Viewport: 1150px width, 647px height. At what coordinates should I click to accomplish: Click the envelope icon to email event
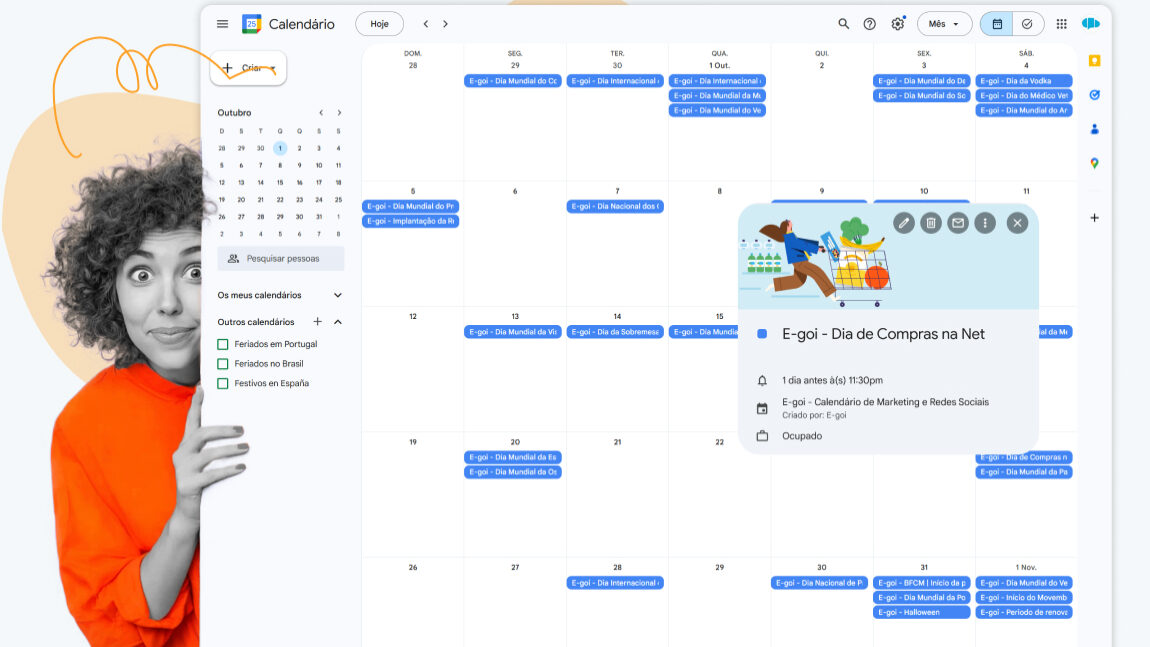point(958,223)
